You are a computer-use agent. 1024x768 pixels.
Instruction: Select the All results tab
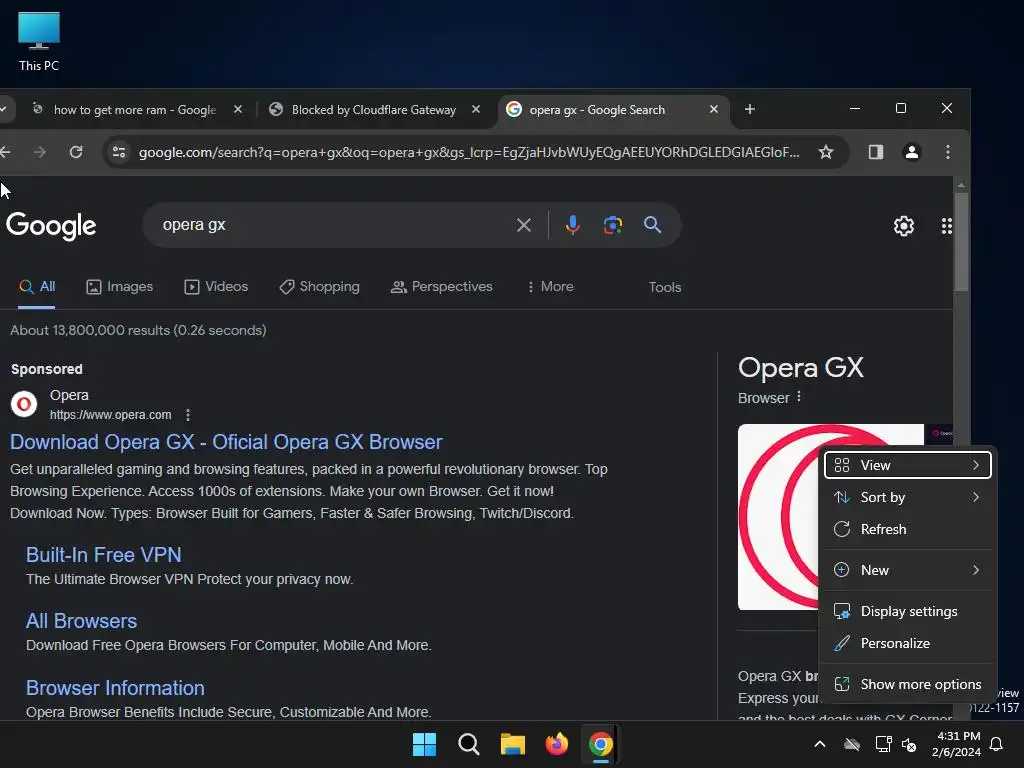[37, 287]
